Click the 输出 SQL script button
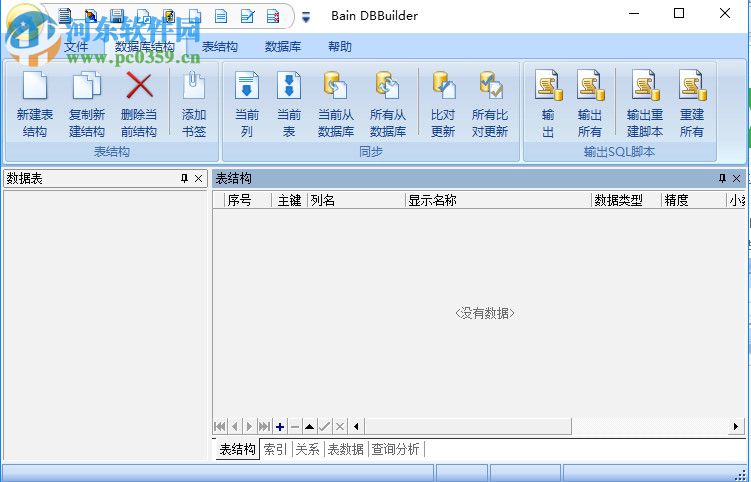Image resolution: width=751 pixels, height=482 pixels. click(548, 104)
